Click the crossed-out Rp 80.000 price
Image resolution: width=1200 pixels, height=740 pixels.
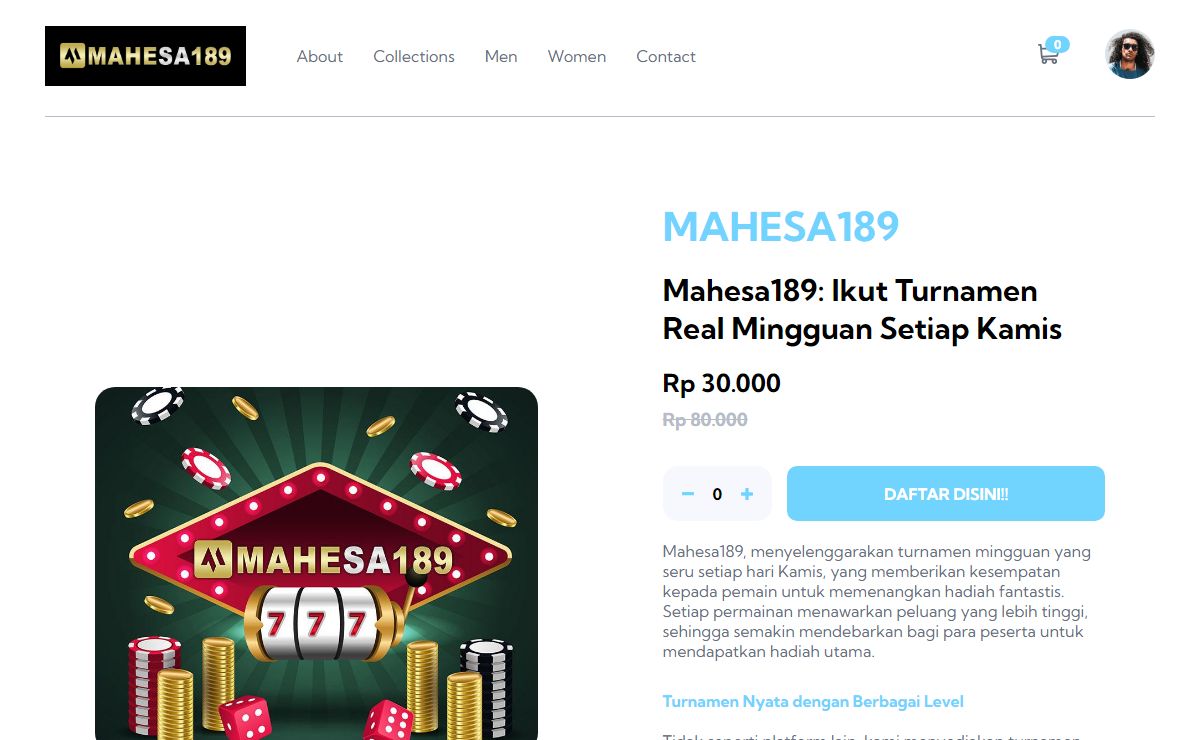[x=705, y=420]
